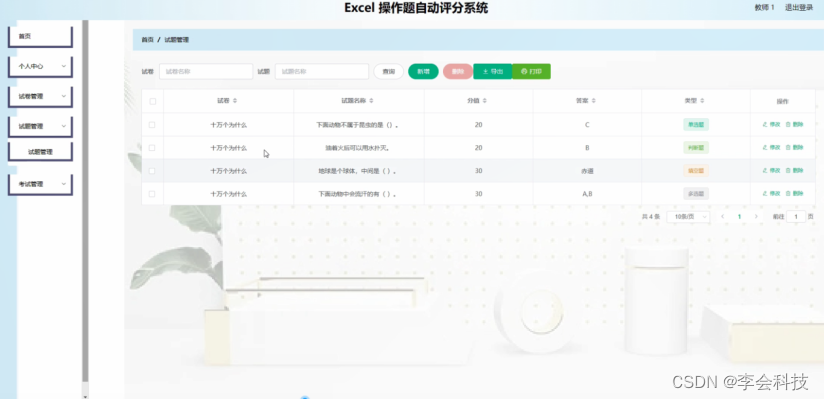
Task: Edit (修改) the 下面动物不属于昆虫 question row
Action: 771,125
